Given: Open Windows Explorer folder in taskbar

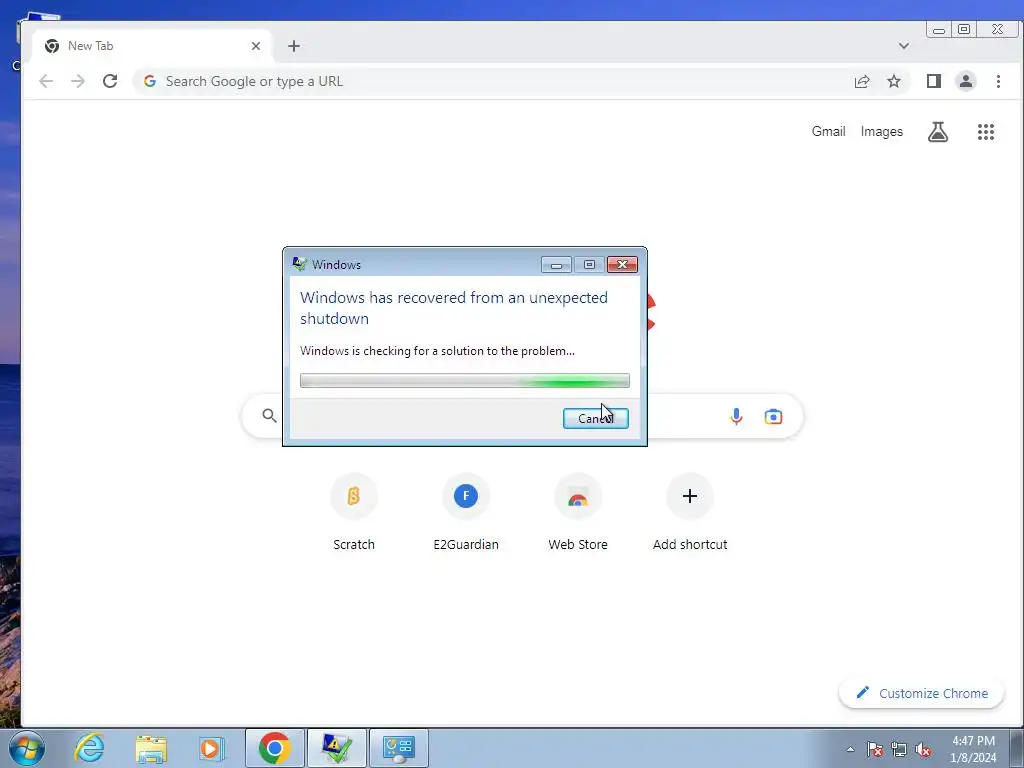Looking at the screenshot, I should coord(151,748).
